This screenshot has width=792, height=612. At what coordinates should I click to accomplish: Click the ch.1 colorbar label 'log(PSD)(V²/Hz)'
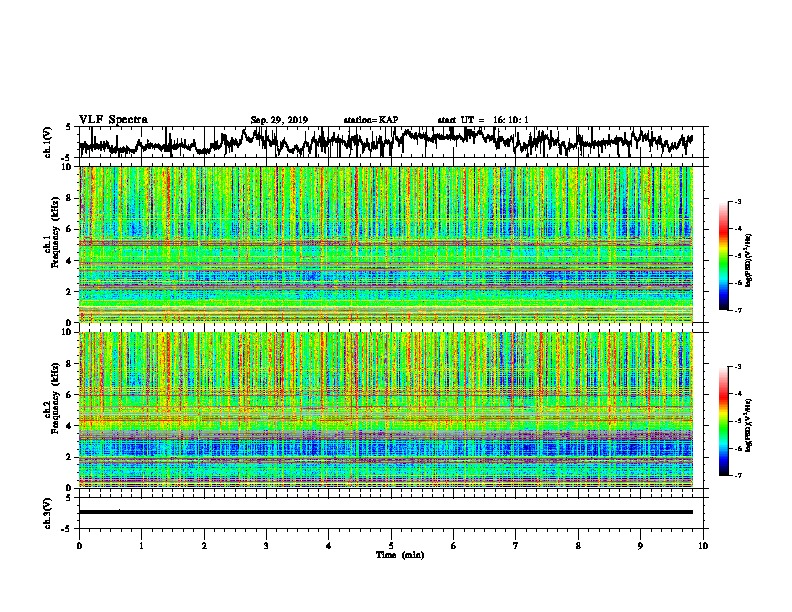[748, 260]
